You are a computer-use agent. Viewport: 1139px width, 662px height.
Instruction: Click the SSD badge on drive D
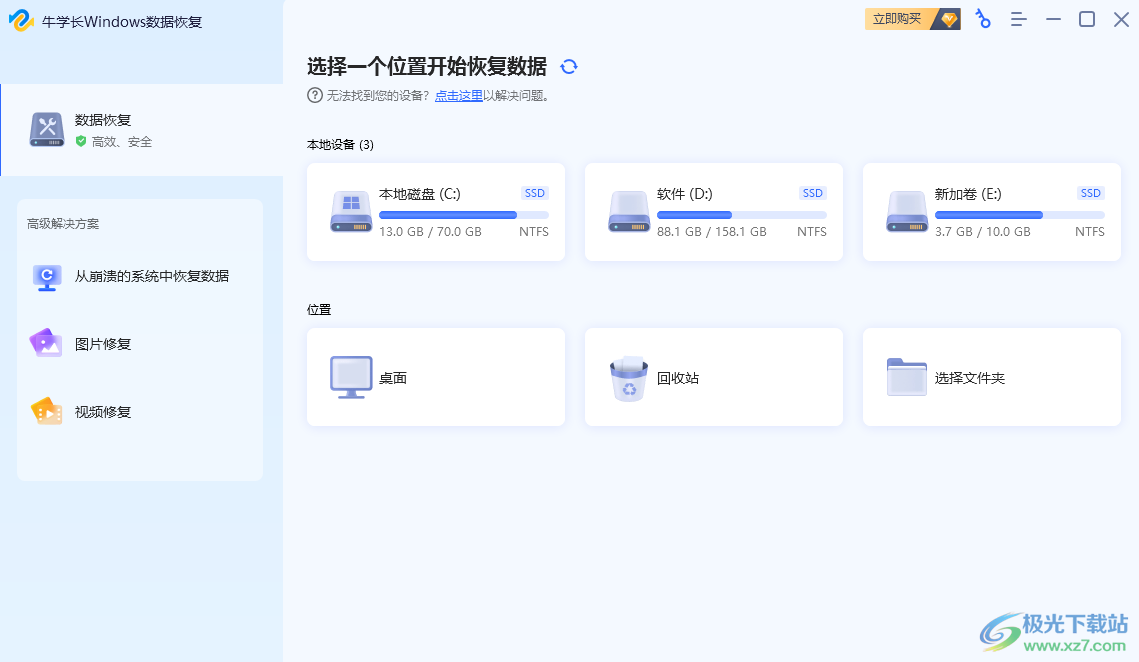(812, 193)
